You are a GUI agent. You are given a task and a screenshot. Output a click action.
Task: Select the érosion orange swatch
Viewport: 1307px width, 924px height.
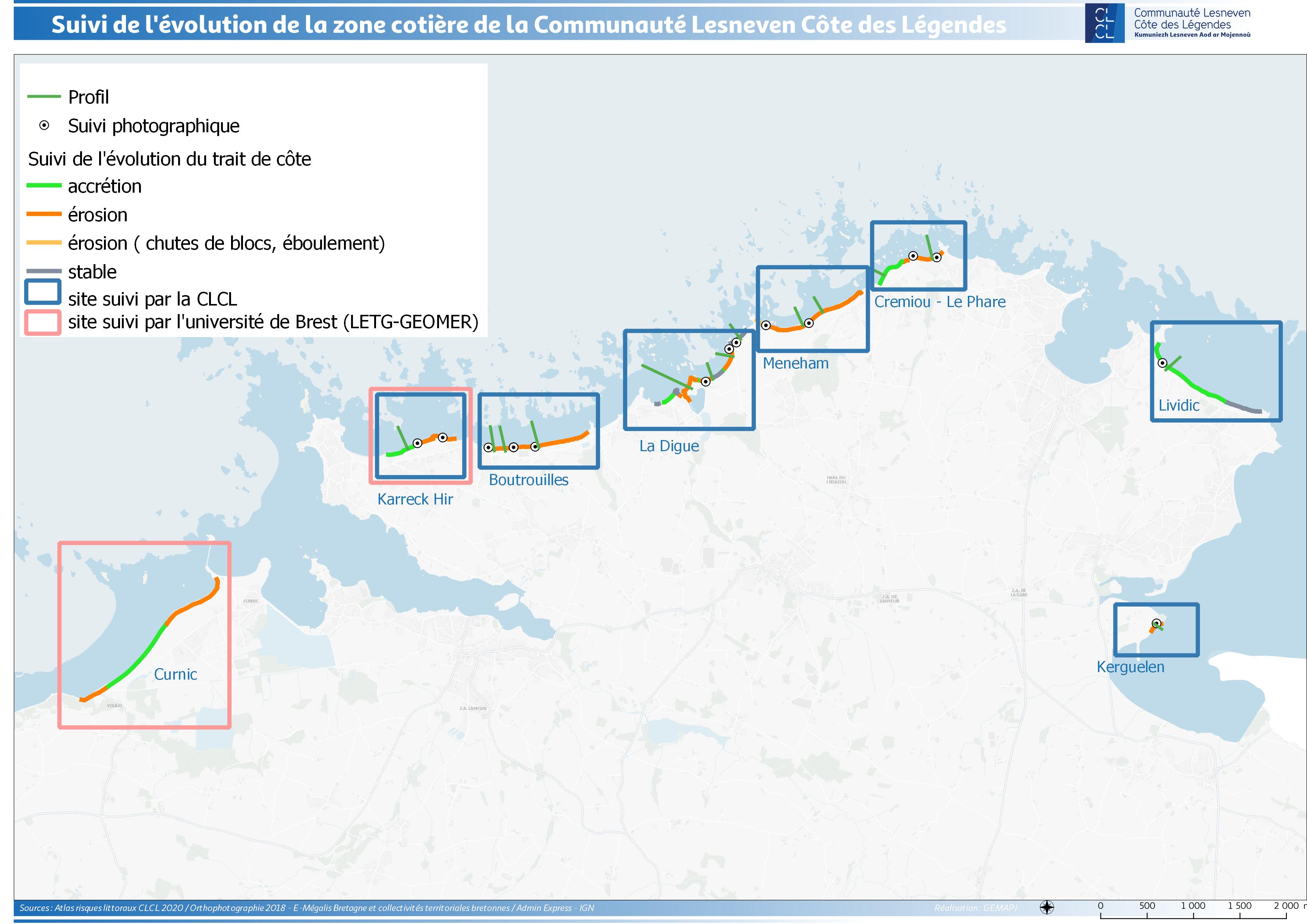pos(44,214)
